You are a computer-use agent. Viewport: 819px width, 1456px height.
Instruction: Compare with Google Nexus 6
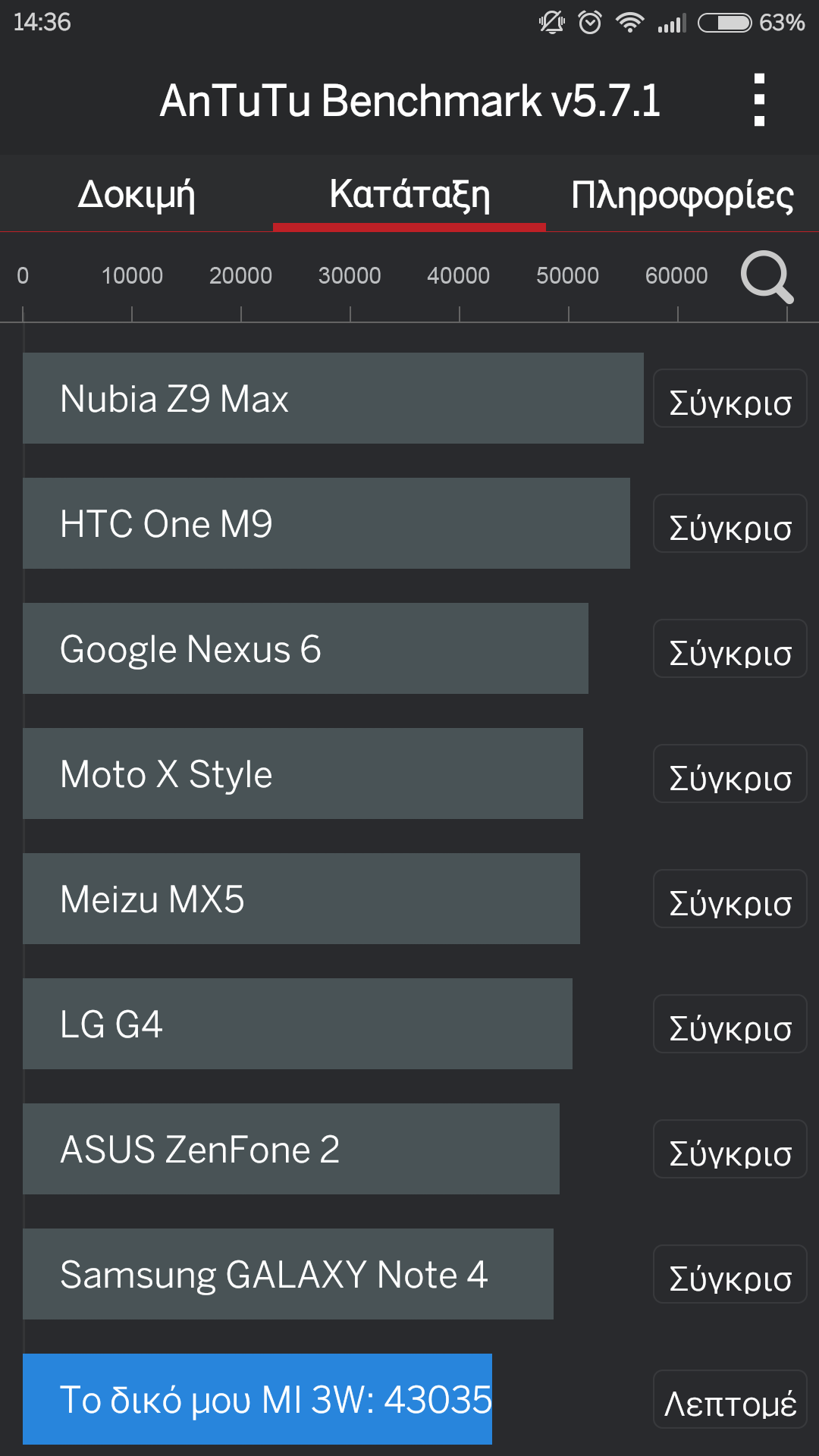[730, 649]
